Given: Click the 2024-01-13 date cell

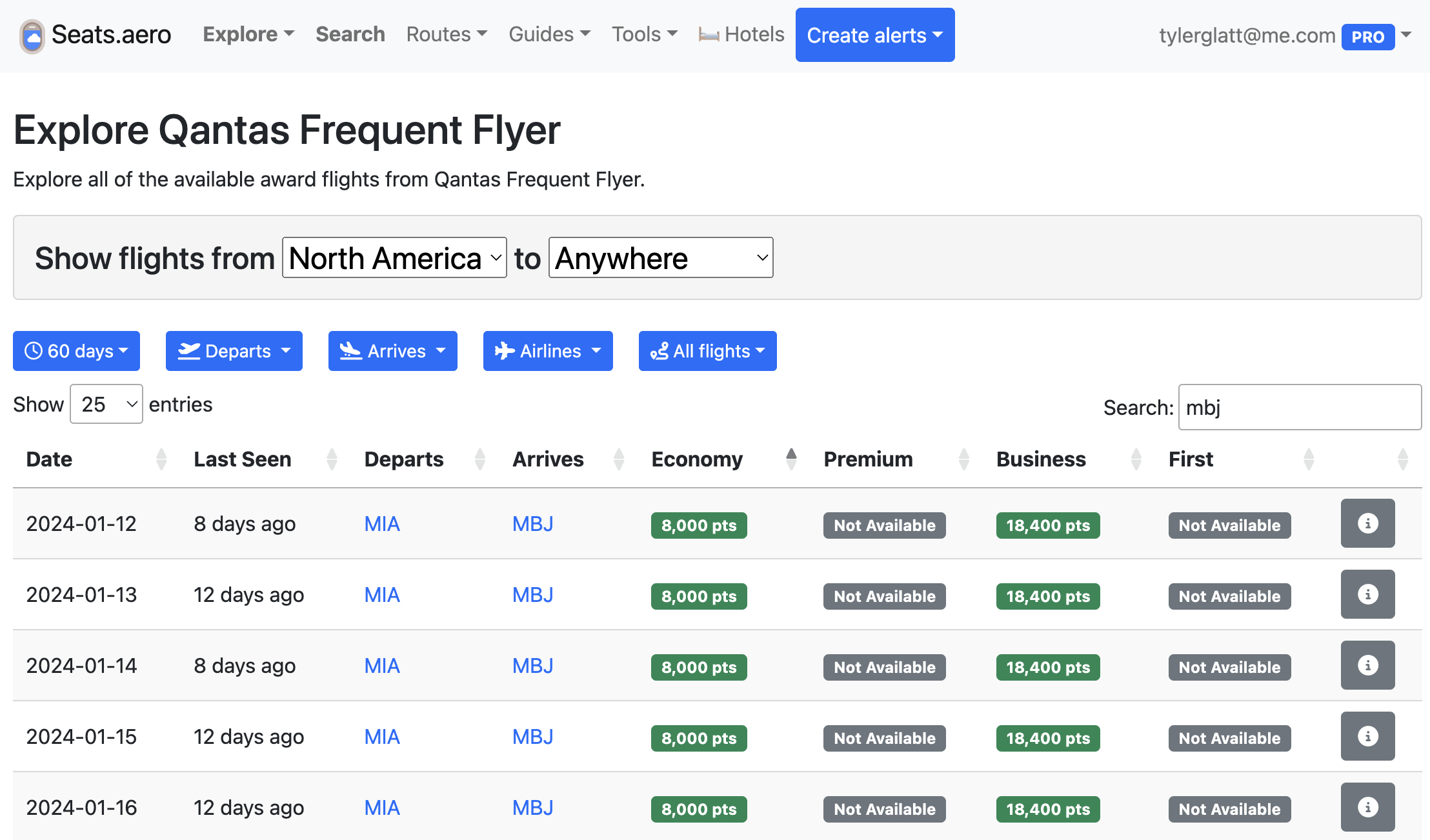Looking at the screenshot, I should tap(82, 595).
